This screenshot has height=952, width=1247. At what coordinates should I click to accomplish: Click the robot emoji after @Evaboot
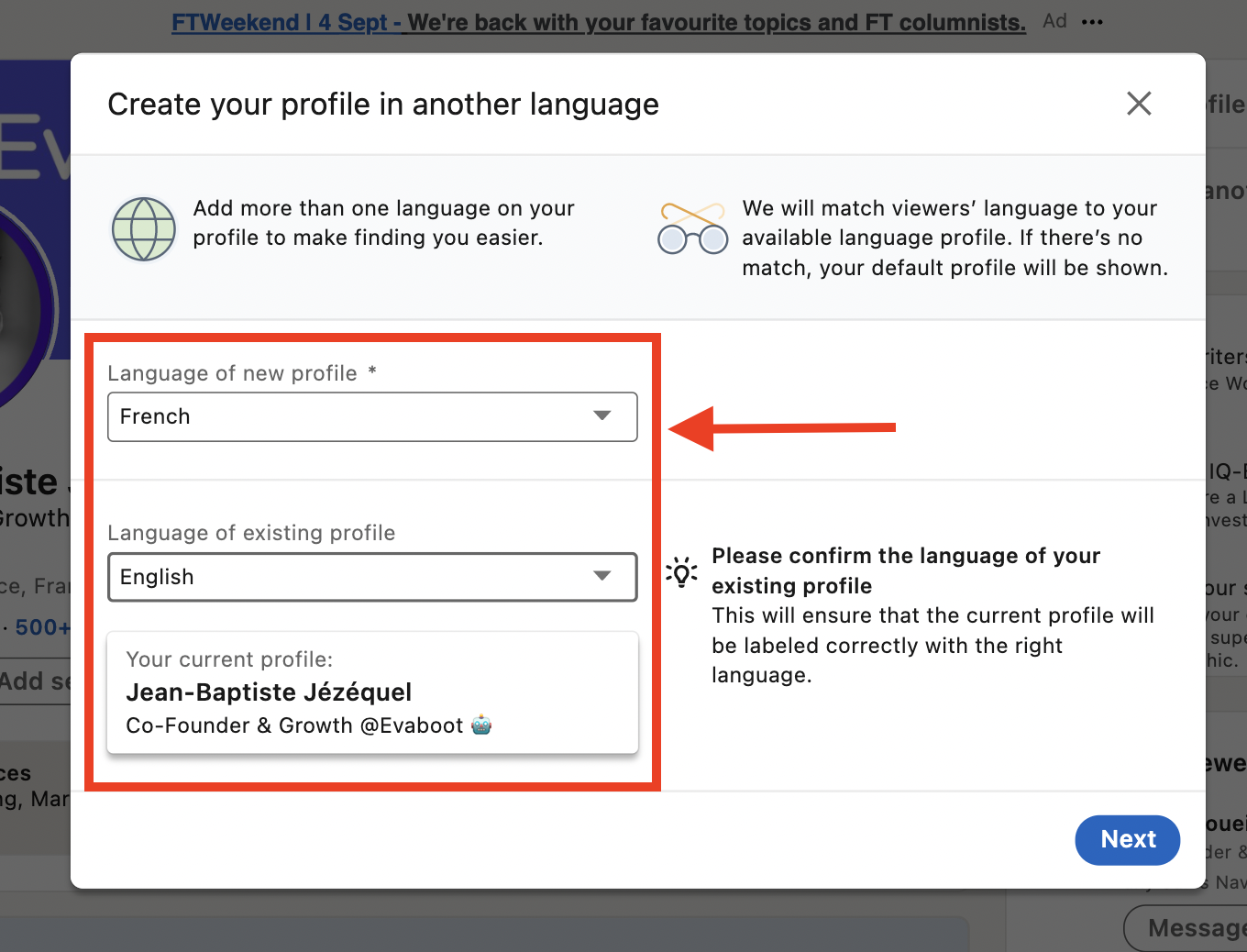click(x=481, y=725)
